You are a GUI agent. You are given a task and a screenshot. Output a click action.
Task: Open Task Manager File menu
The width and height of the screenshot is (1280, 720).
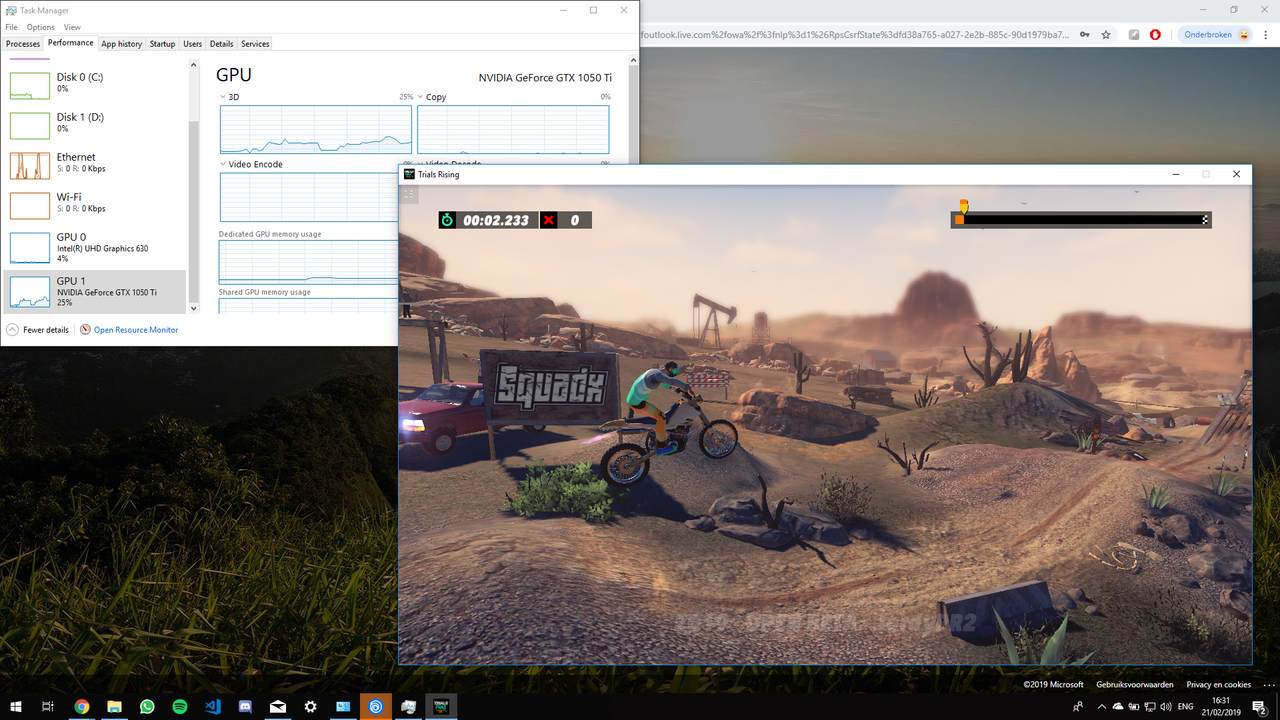point(12,27)
